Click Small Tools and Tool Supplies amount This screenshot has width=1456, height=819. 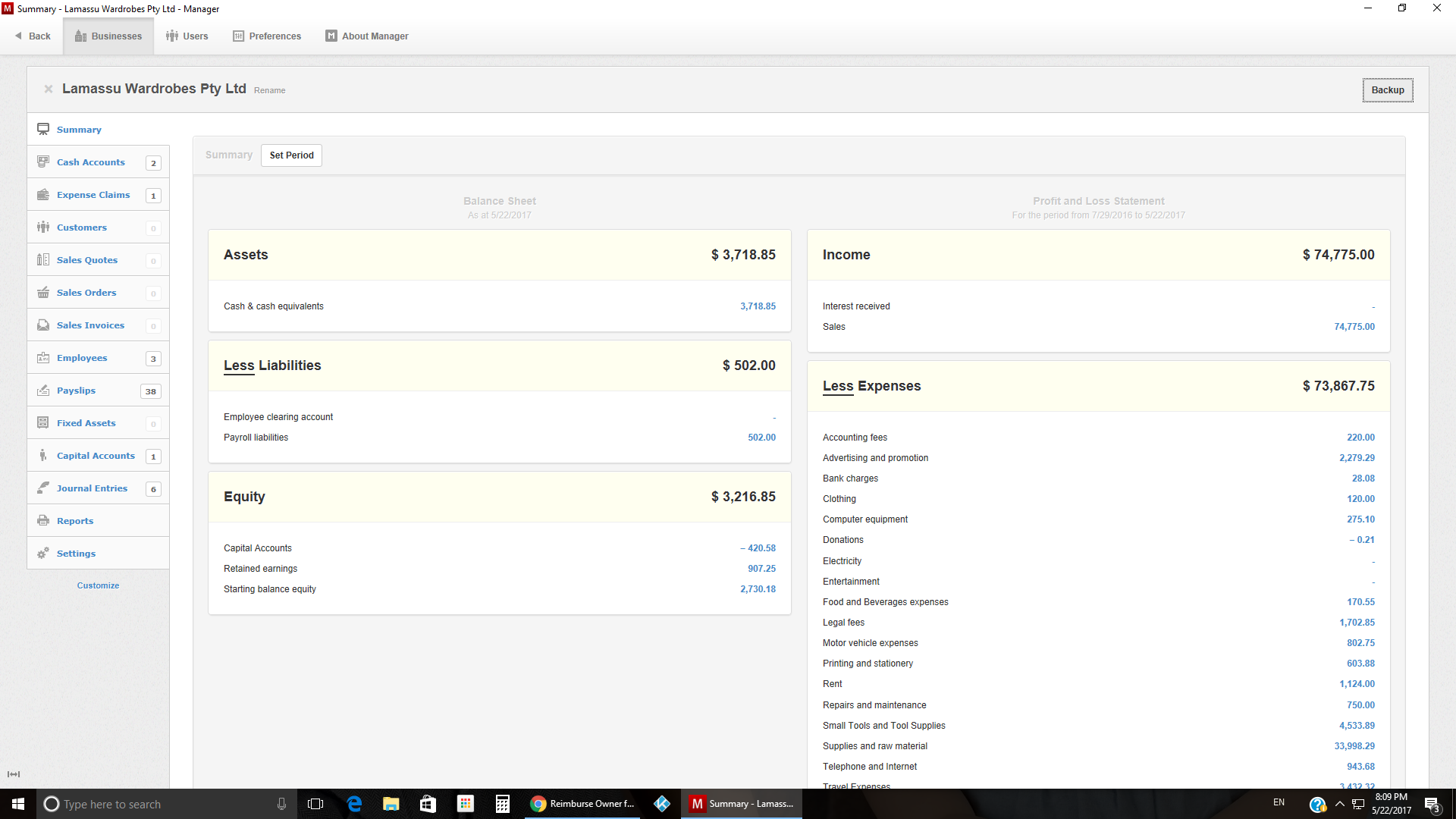pyautogui.click(x=1357, y=726)
